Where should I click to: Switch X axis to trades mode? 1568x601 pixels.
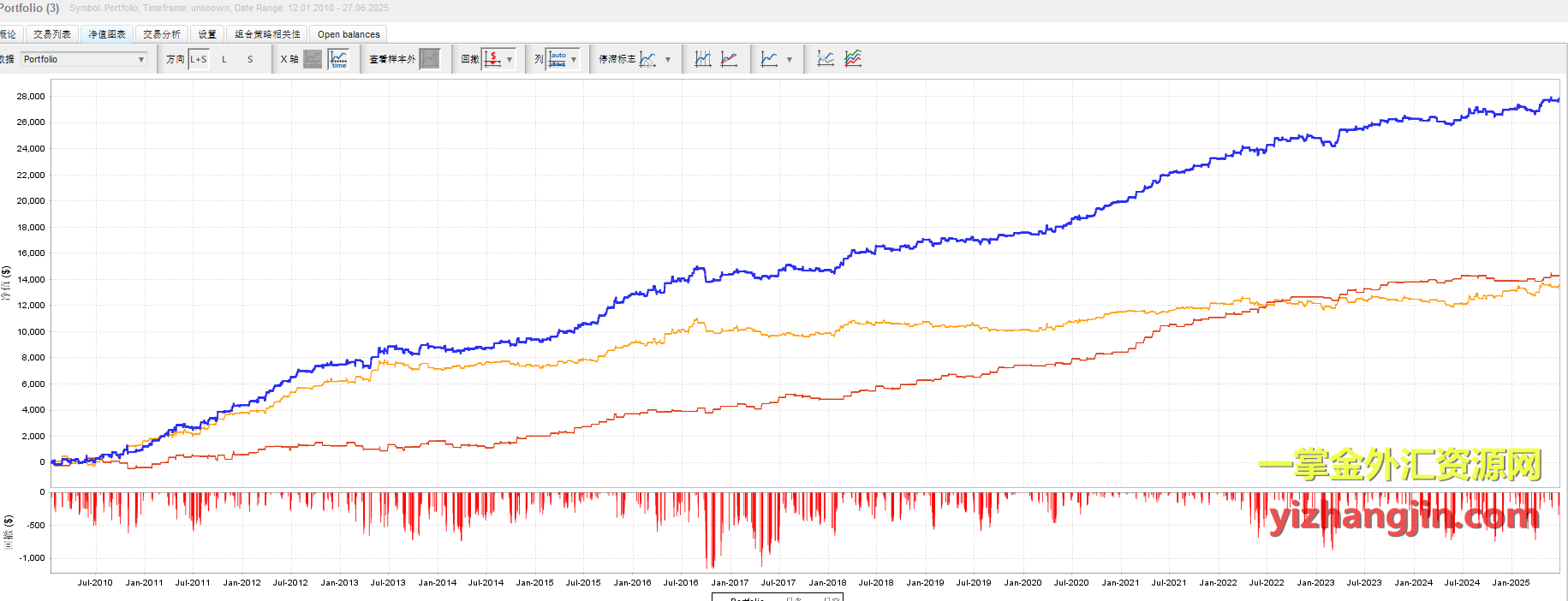click(313, 59)
